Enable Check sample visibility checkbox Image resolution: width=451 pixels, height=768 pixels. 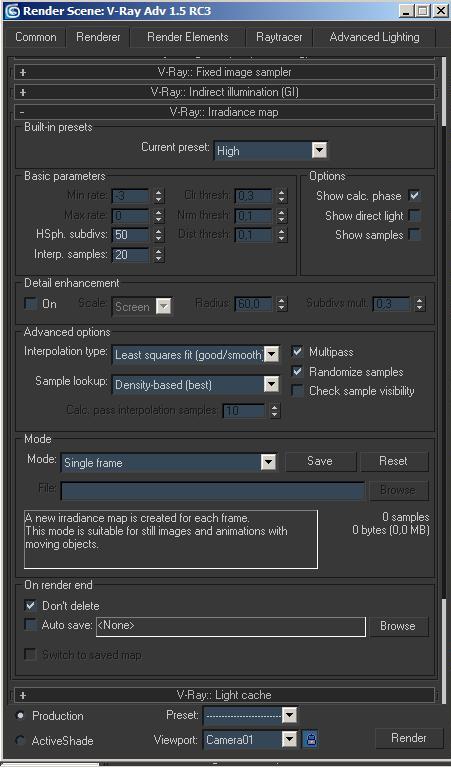(297, 391)
